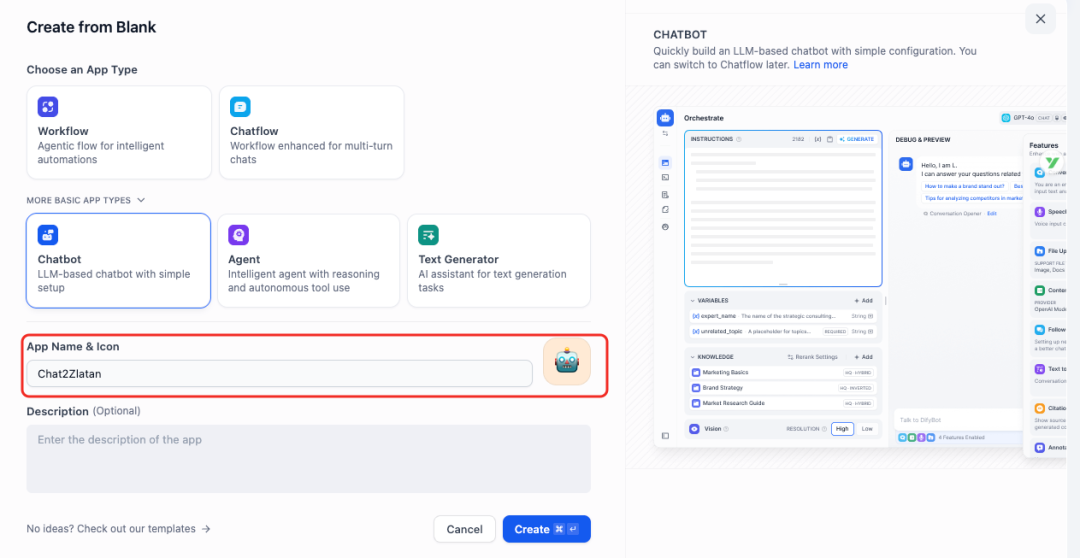Click the Create button
Screen dimensions: 1080x558
click(547, 529)
